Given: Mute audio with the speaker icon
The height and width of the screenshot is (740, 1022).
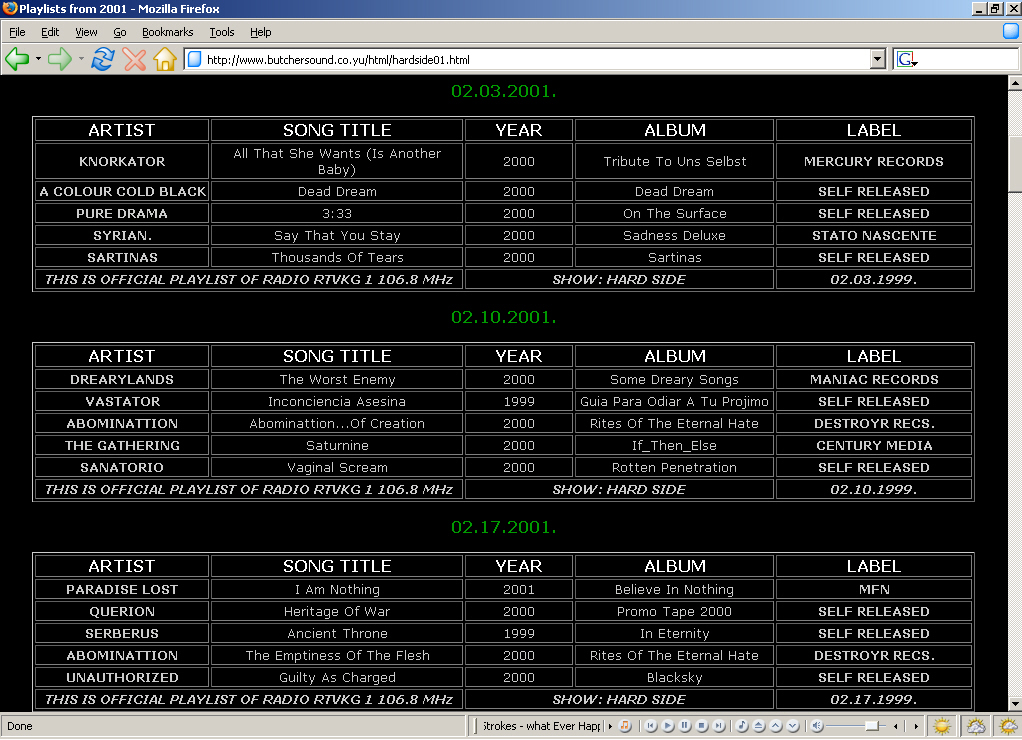Looking at the screenshot, I should (x=817, y=726).
